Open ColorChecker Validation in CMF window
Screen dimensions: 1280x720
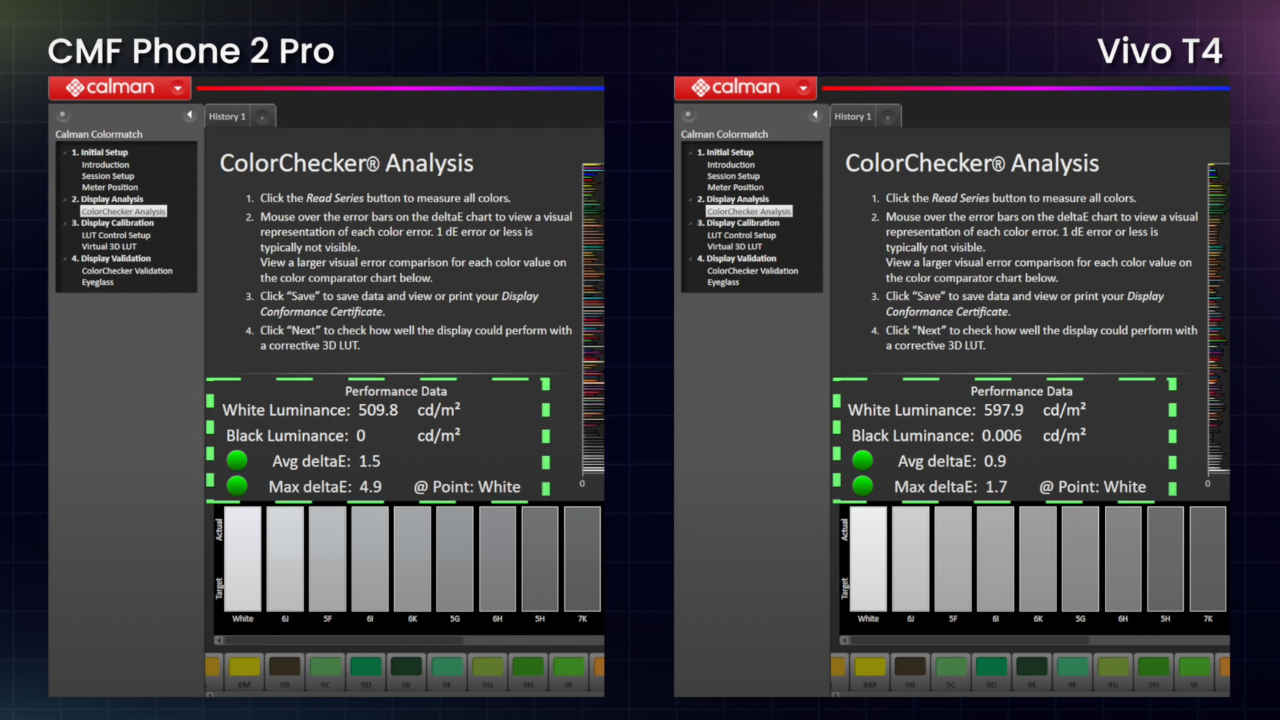[x=127, y=270]
